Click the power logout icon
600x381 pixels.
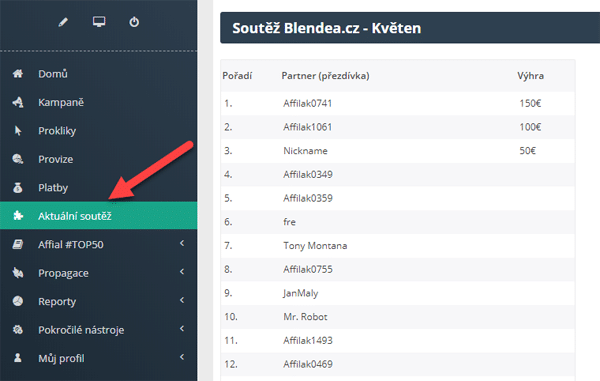(x=134, y=22)
